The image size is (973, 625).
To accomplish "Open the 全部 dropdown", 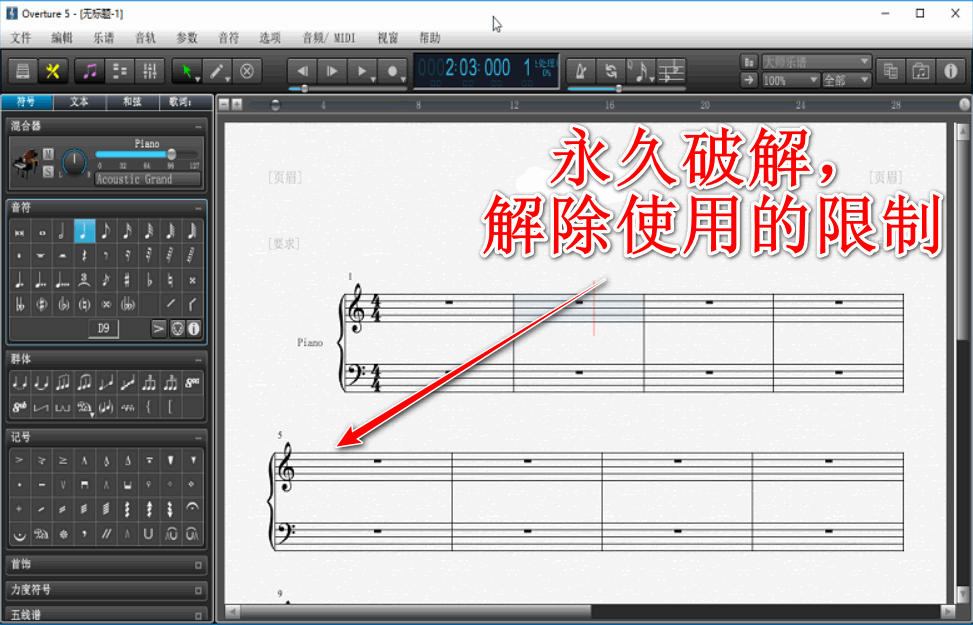I will click(x=846, y=81).
